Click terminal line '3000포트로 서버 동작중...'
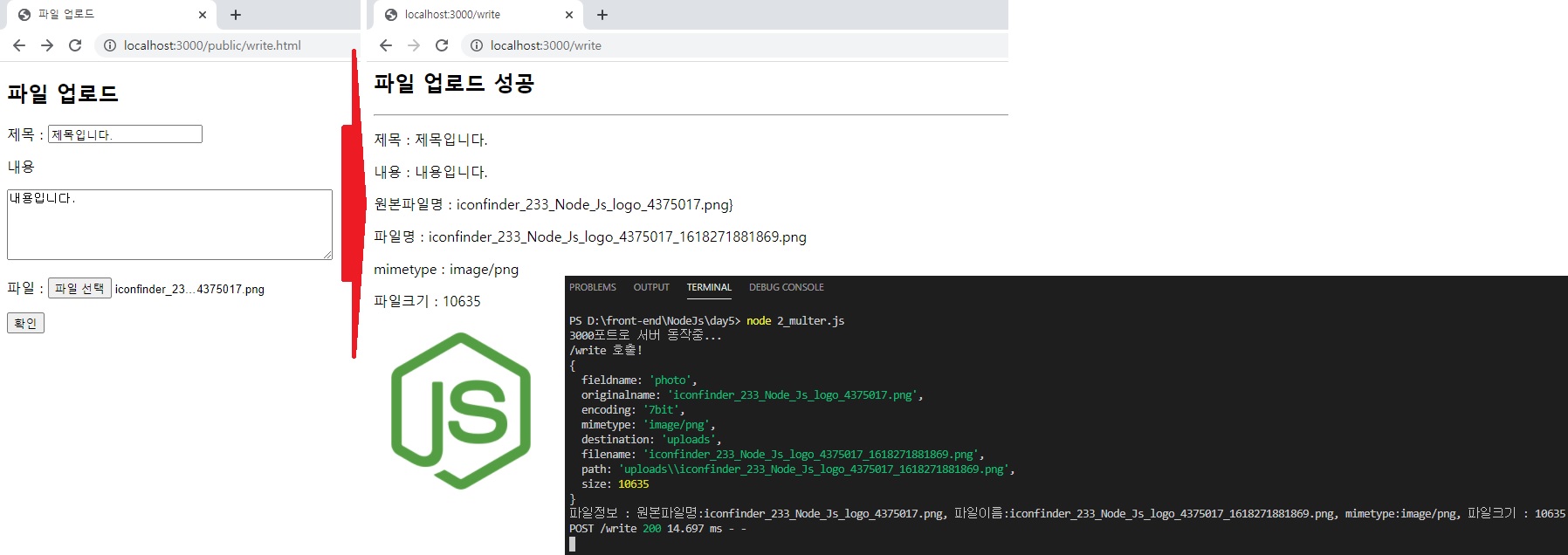This screenshot has width=1568, height=555. (x=645, y=335)
